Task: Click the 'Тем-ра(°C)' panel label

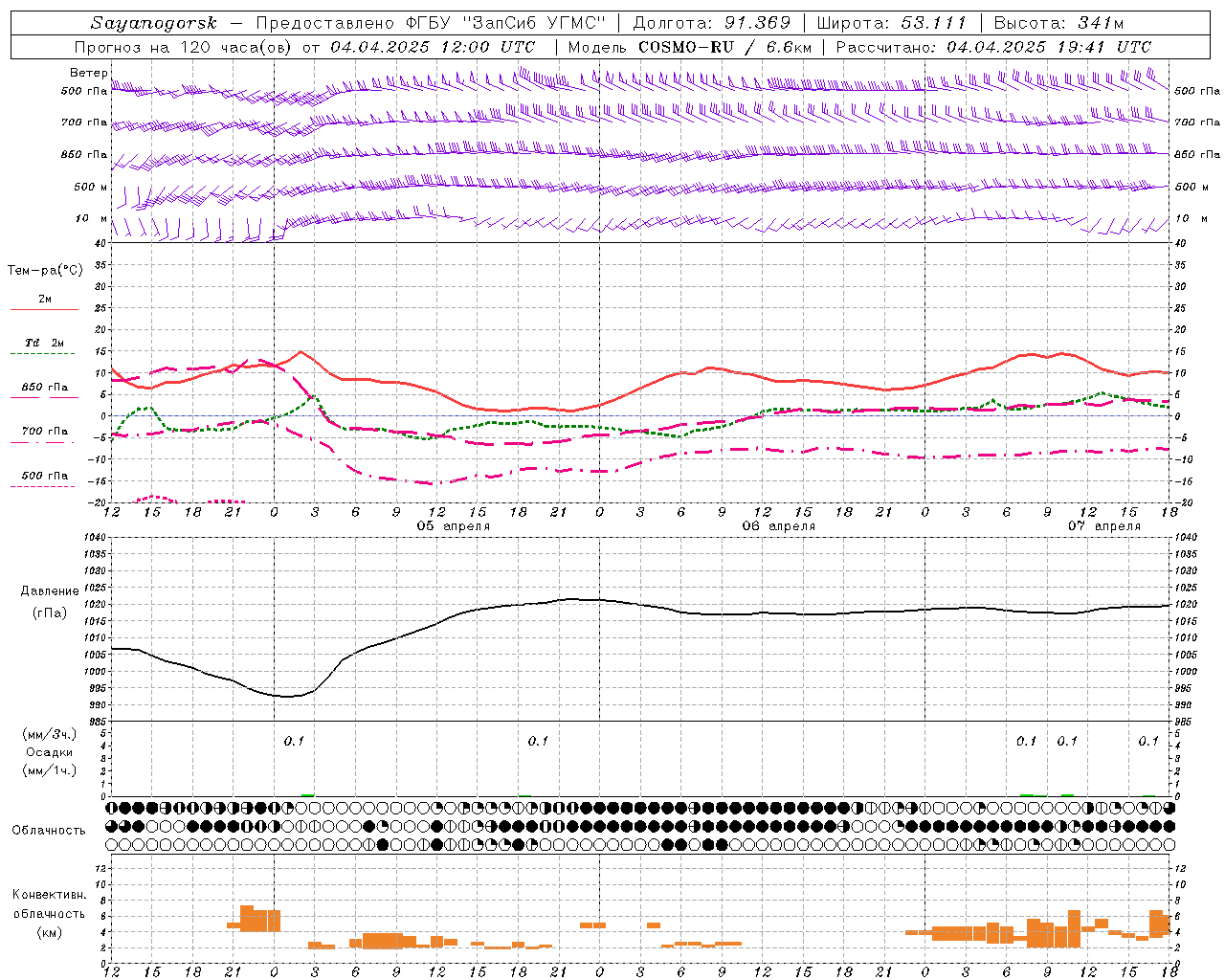Action: coord(45,271)
